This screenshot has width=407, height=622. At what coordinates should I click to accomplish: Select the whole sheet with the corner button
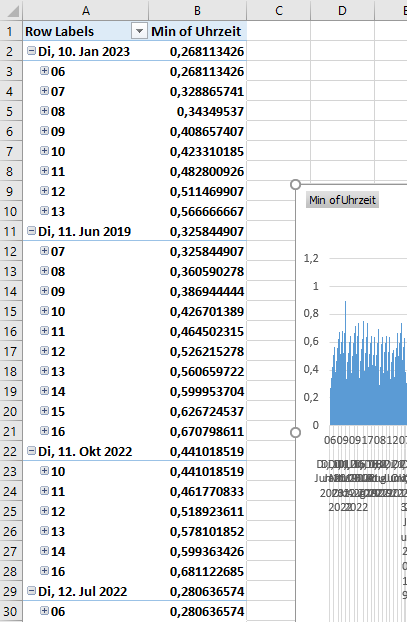coord(12,10)
